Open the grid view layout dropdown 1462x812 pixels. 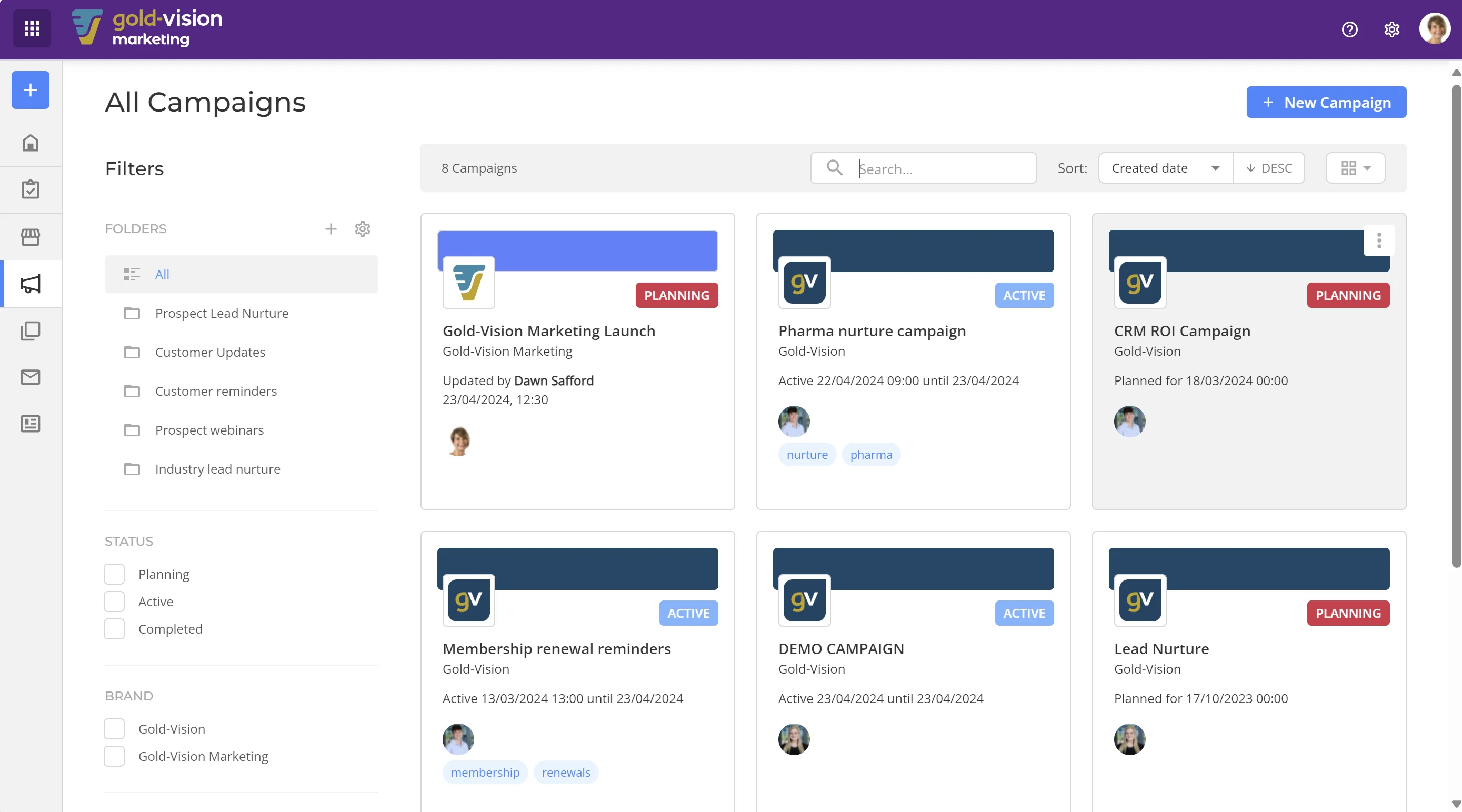(x=1355, y=168)
